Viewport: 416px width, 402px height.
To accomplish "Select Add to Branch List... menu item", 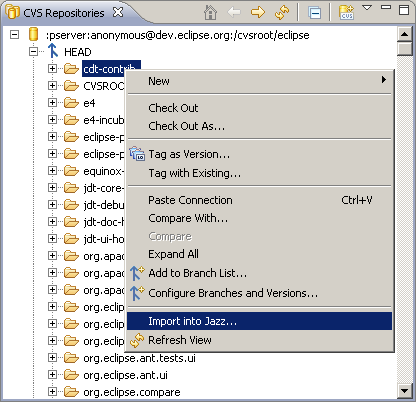I will click(x=260, y=273).
